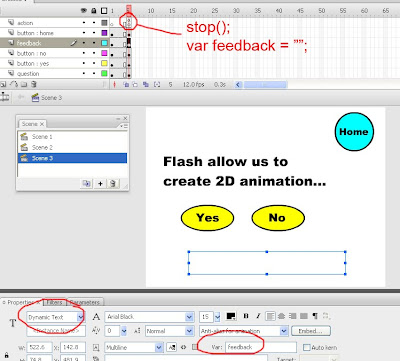This screenshot has width=400, height=361.
Task: Click the Scene panel tab
Action: click(32, 124)
